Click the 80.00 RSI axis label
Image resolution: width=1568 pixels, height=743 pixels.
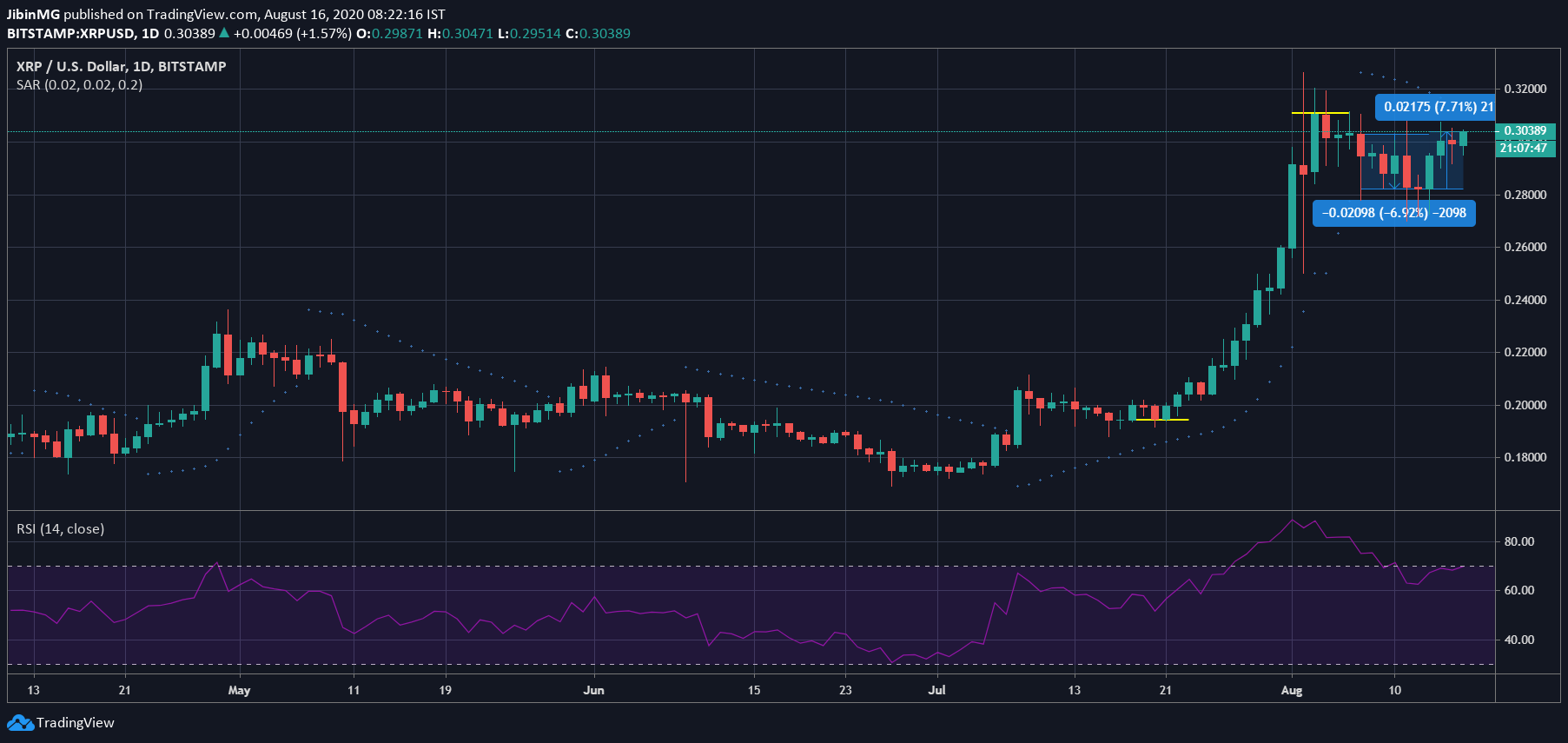[1518, 541]
